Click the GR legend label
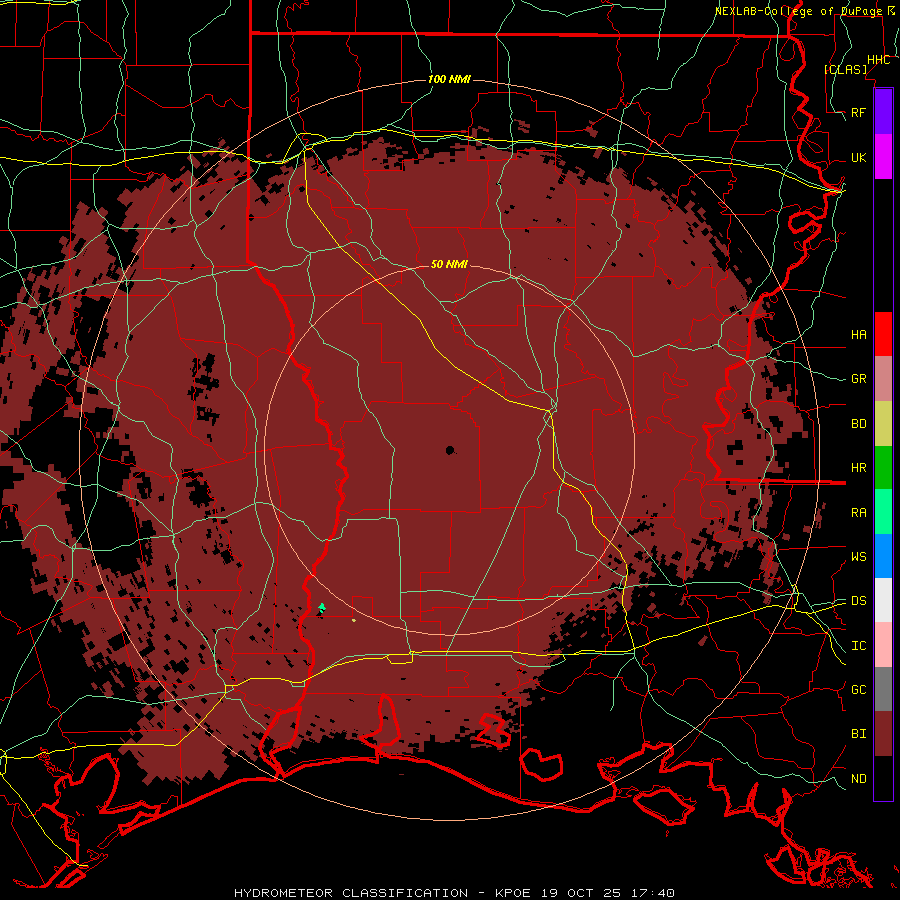 click(859, 379)
